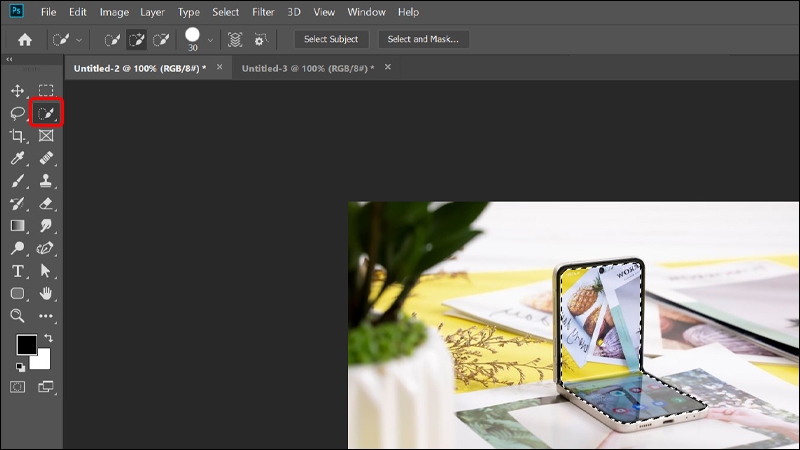This screenshot has height=450, width=800.
Task: Select the Dodge tool
Action: point(17,248)
